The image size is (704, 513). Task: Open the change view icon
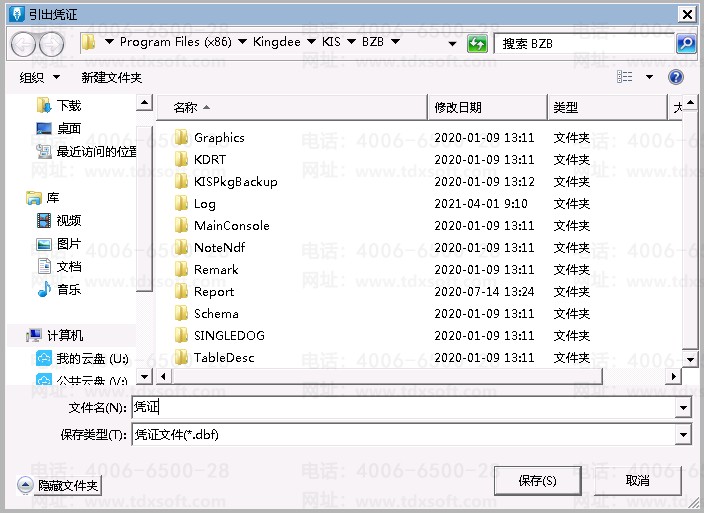click(x=625, y=77)
